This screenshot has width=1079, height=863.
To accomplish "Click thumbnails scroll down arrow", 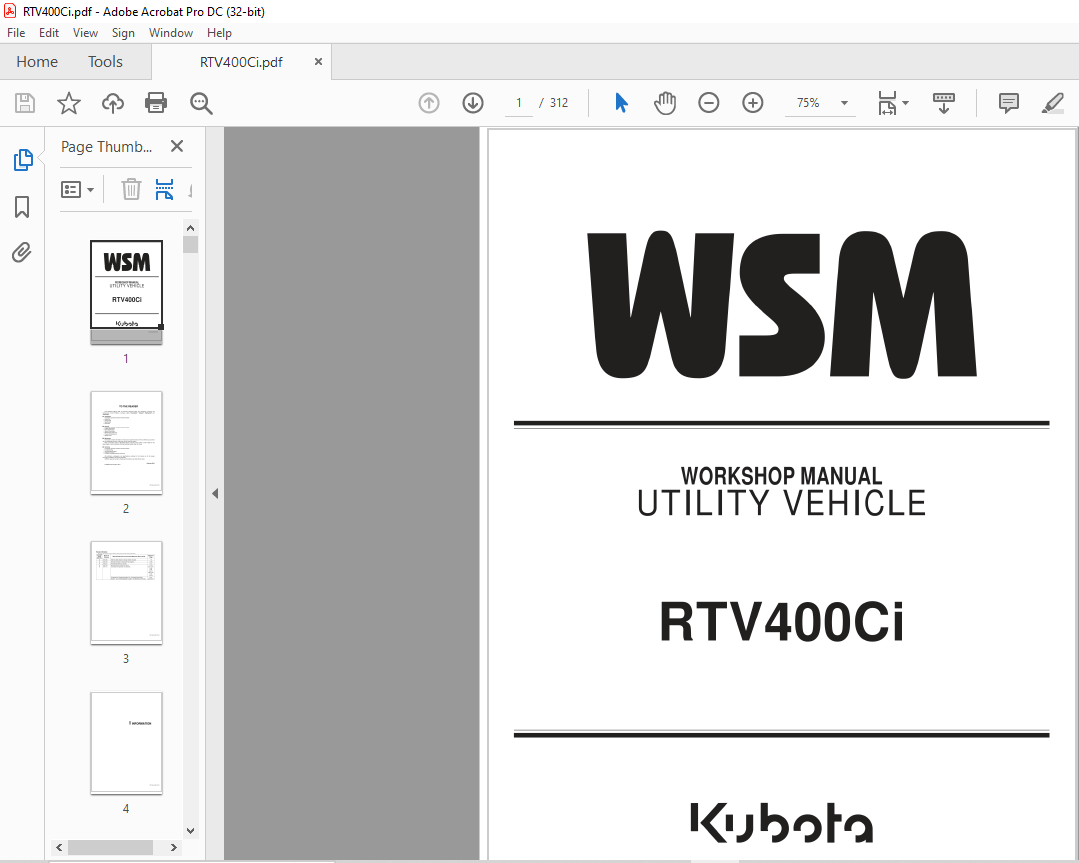I will (x=191, y=831).
